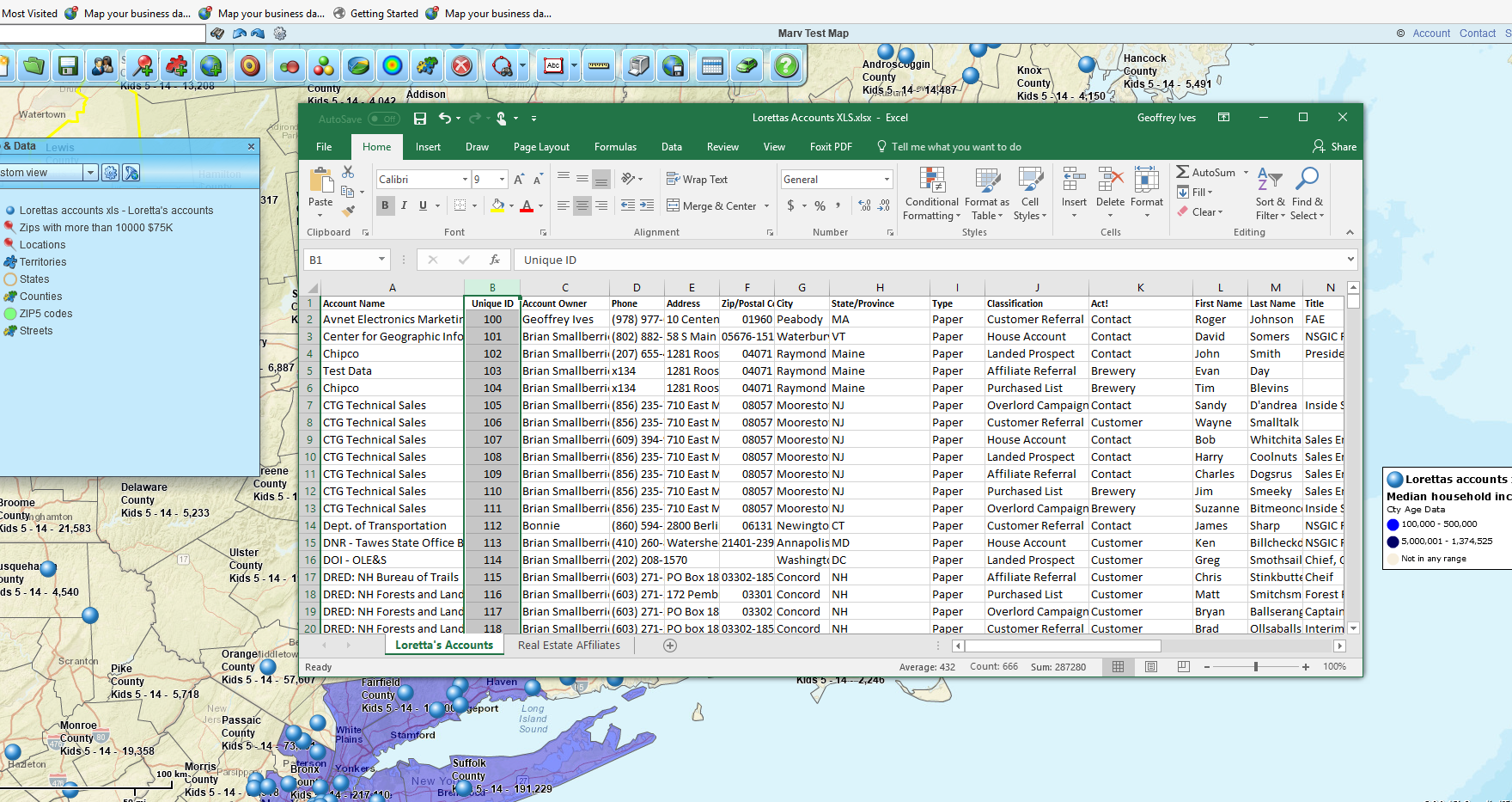Open map with green folder icon

coord(34,66)
